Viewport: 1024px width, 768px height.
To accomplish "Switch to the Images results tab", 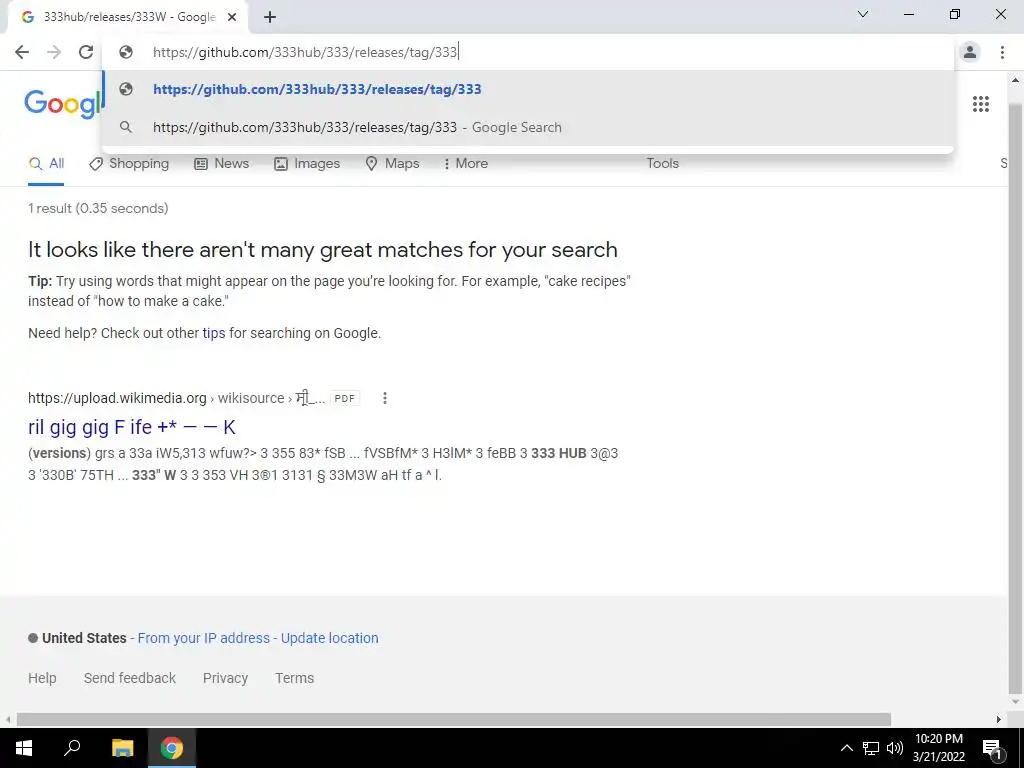I will (308, 163).
